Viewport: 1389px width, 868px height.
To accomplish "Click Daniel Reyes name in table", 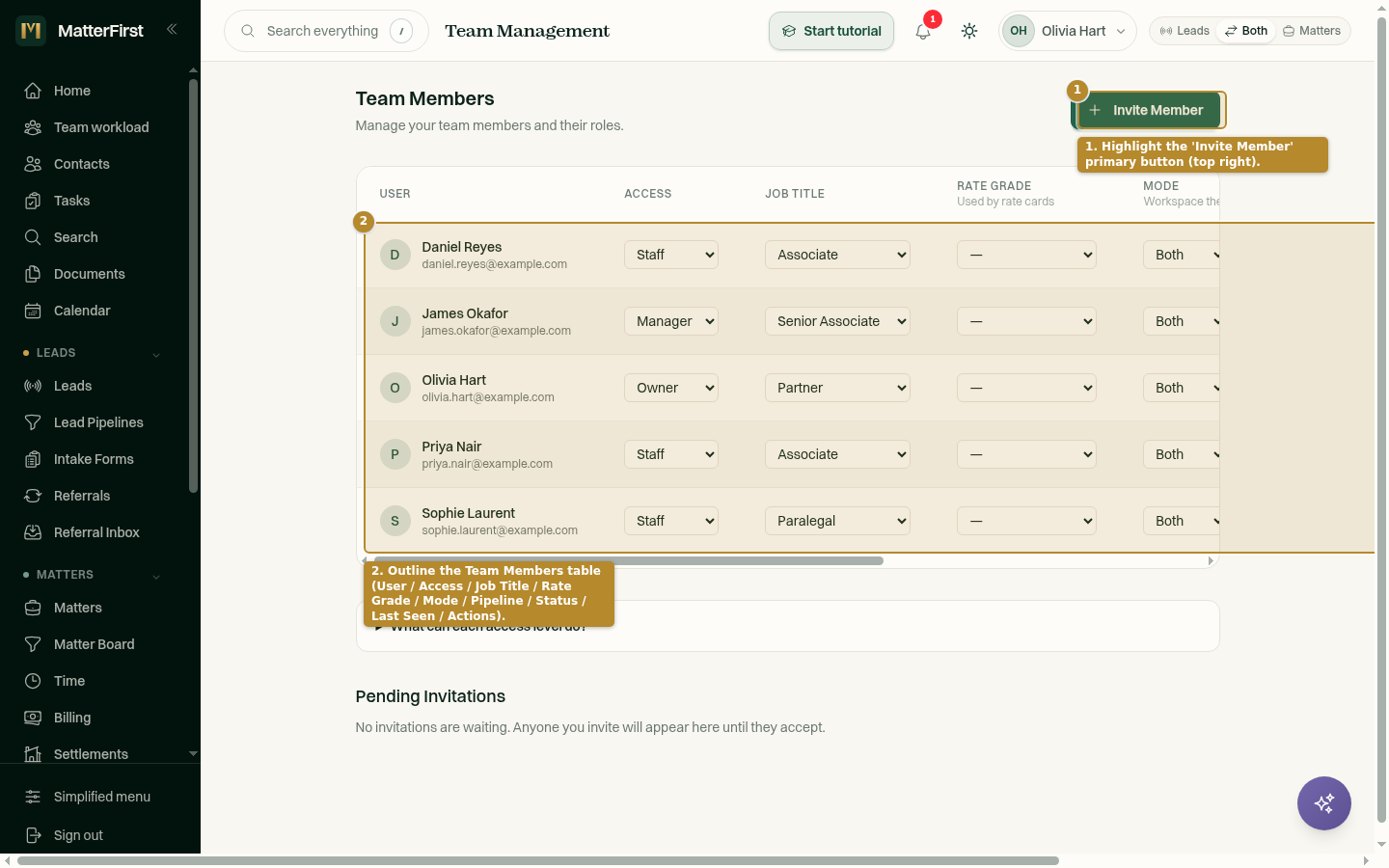I will tap(461, 247).
